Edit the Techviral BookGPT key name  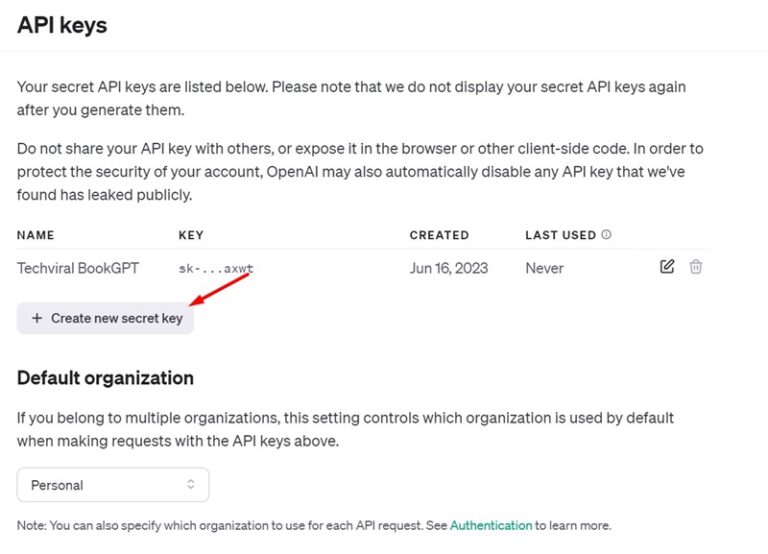(x=667, y=267)
